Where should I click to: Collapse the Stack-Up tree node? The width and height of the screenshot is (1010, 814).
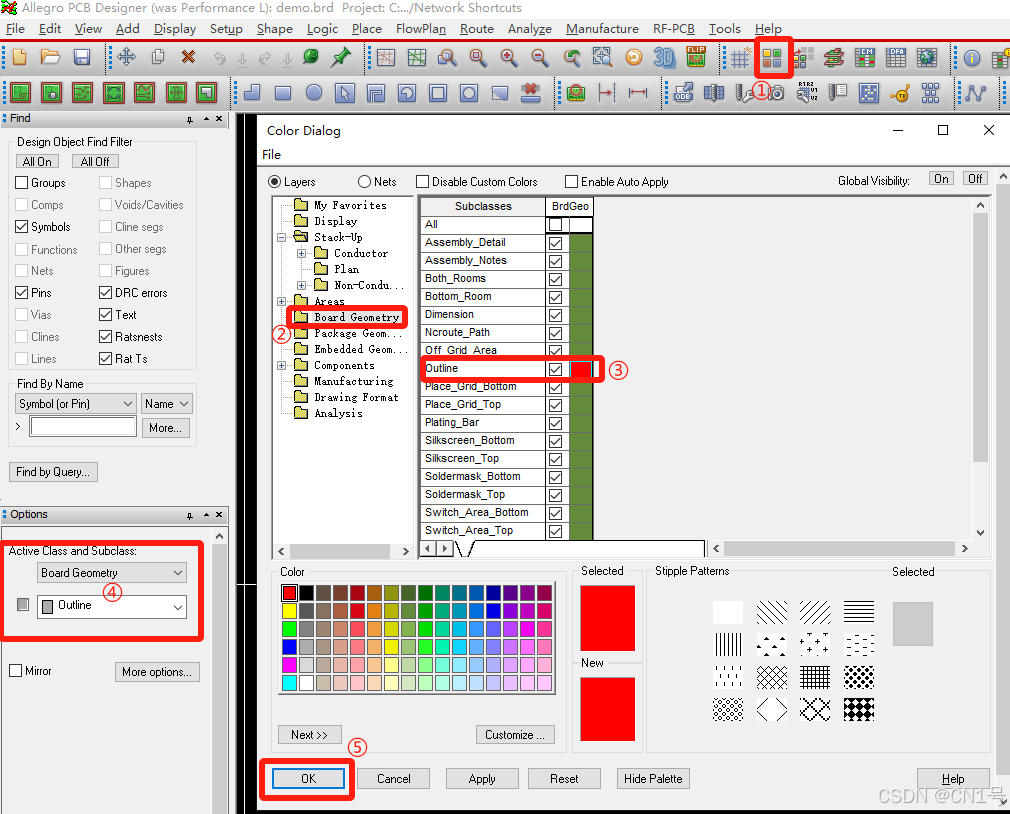[x=281, y=238]
